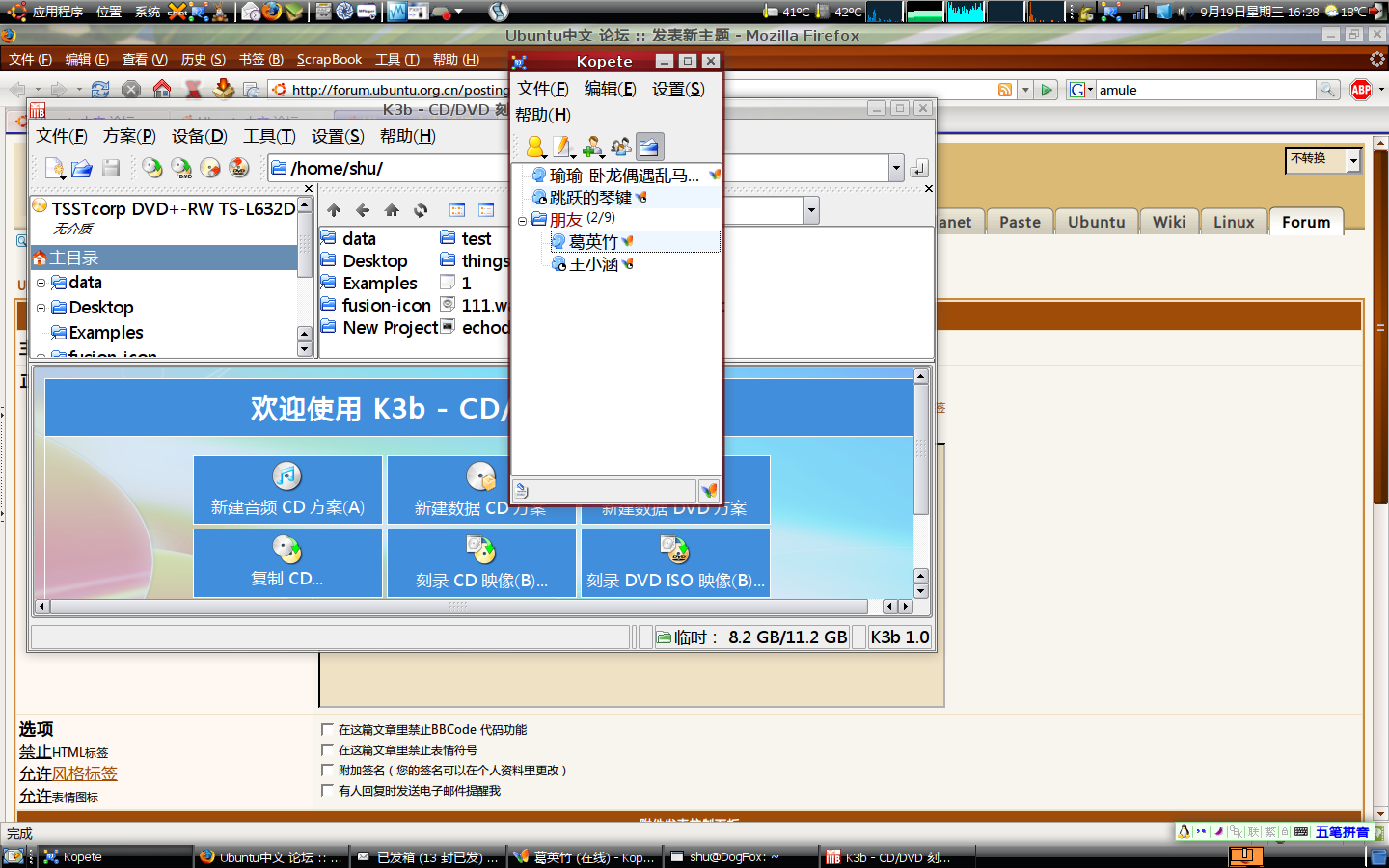Open Firefox back history dropdown arrow
Viewport: 1389px width, 868px height.
(38, 90)
